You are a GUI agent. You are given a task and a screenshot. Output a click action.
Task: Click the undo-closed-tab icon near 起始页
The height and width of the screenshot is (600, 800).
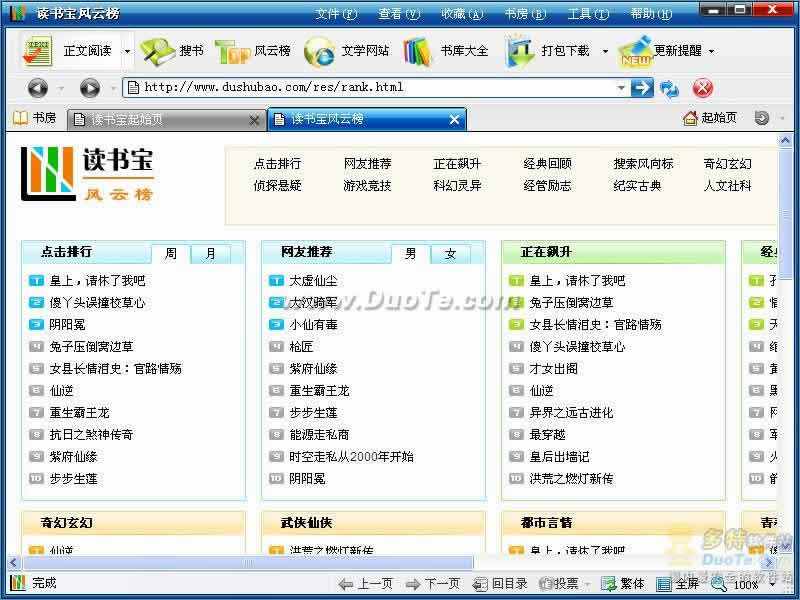pos(762,118)
